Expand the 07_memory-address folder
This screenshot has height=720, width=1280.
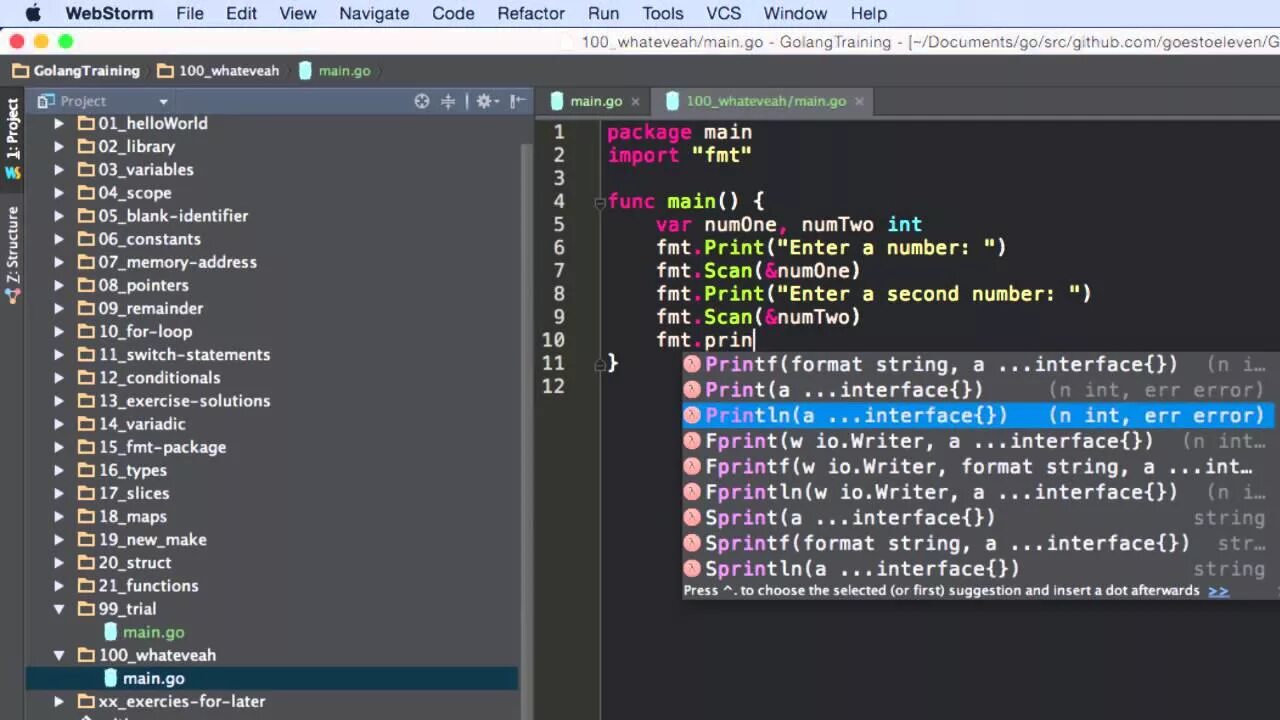click(x=59, y=262)
